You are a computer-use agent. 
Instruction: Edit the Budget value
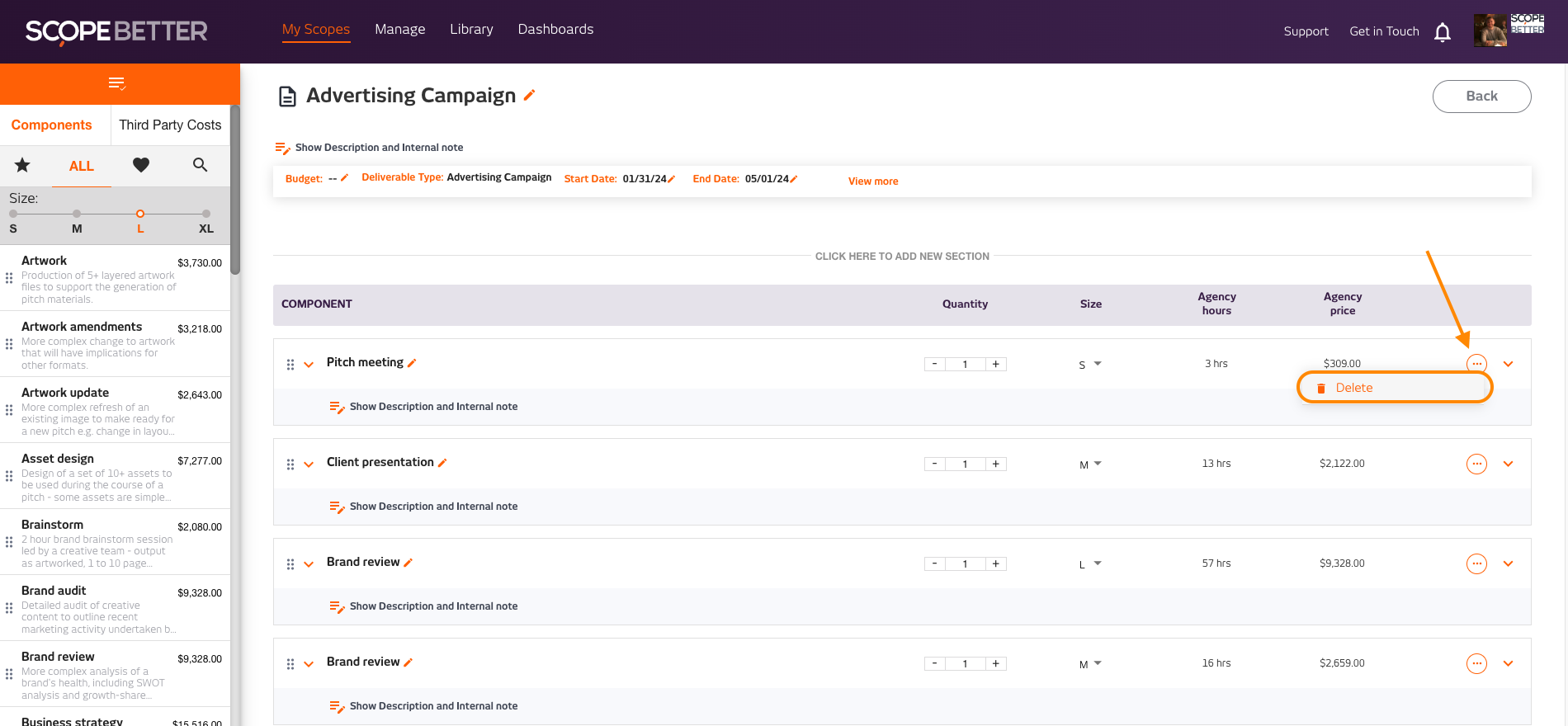344,177
